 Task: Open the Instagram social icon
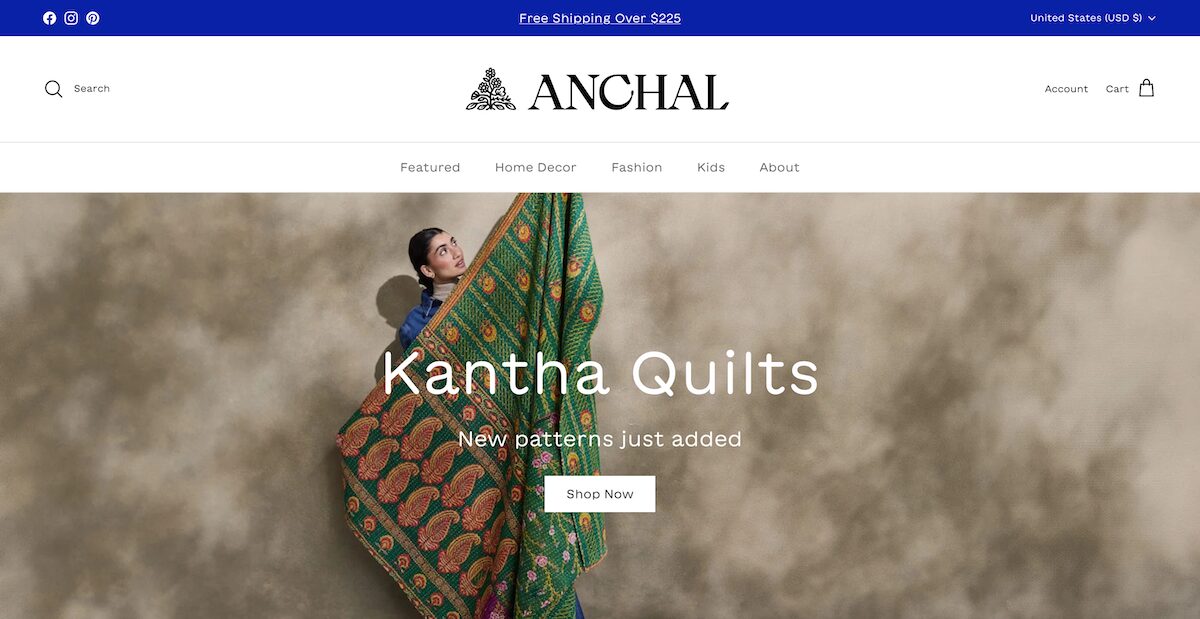(x=71, y=18)
